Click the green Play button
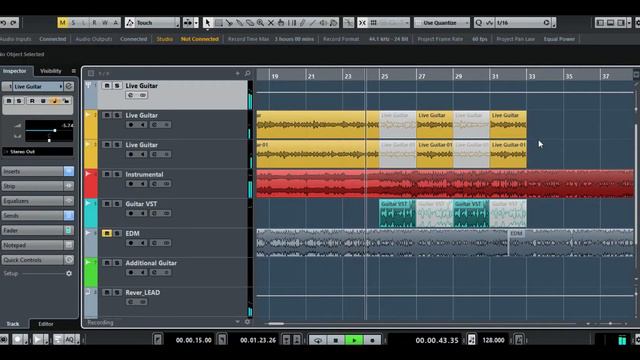Screen dimensions: 640x360 coord(354,340)
